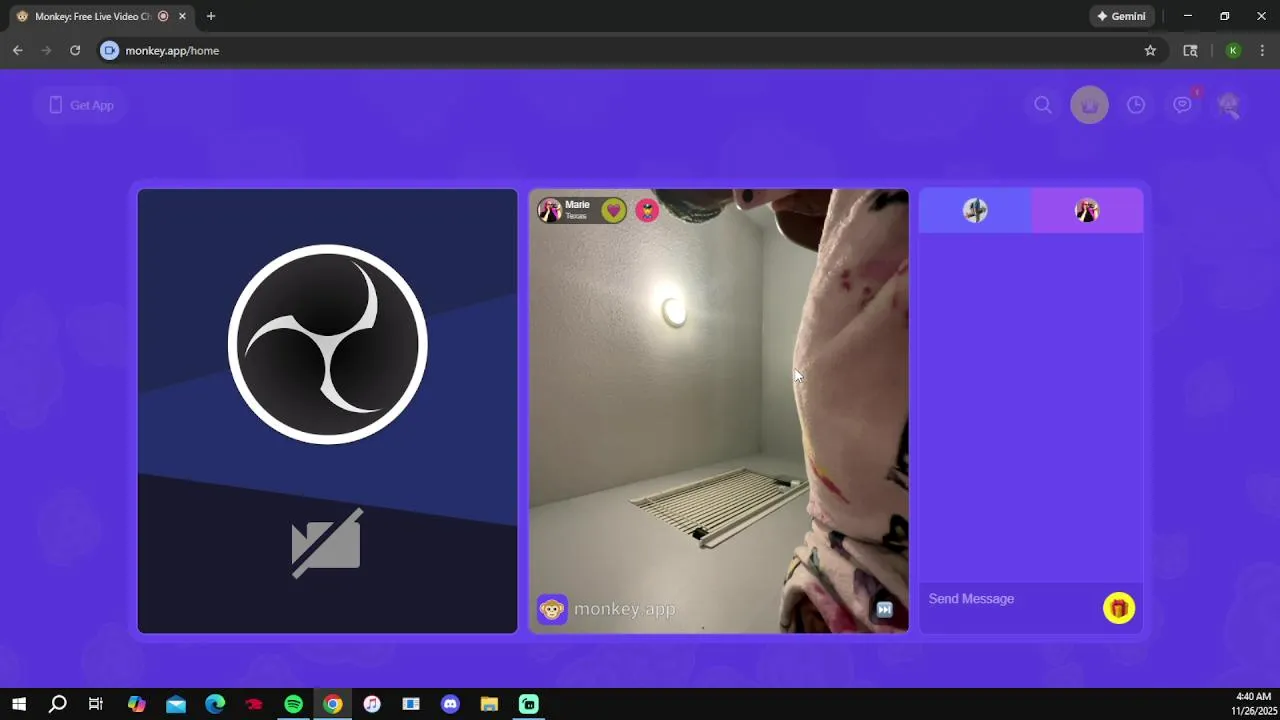
Task: Click the pink report badge on Marie's video
Action: pyautogui.click(x=647, y=210)
